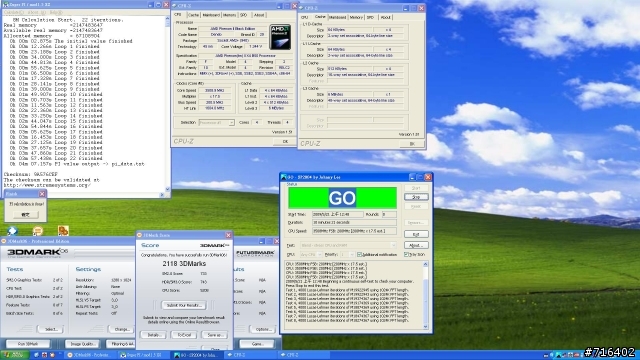640x360 pixels.
Task: Click To Excel button in 3DMark Score
Action: coord(184,335)
